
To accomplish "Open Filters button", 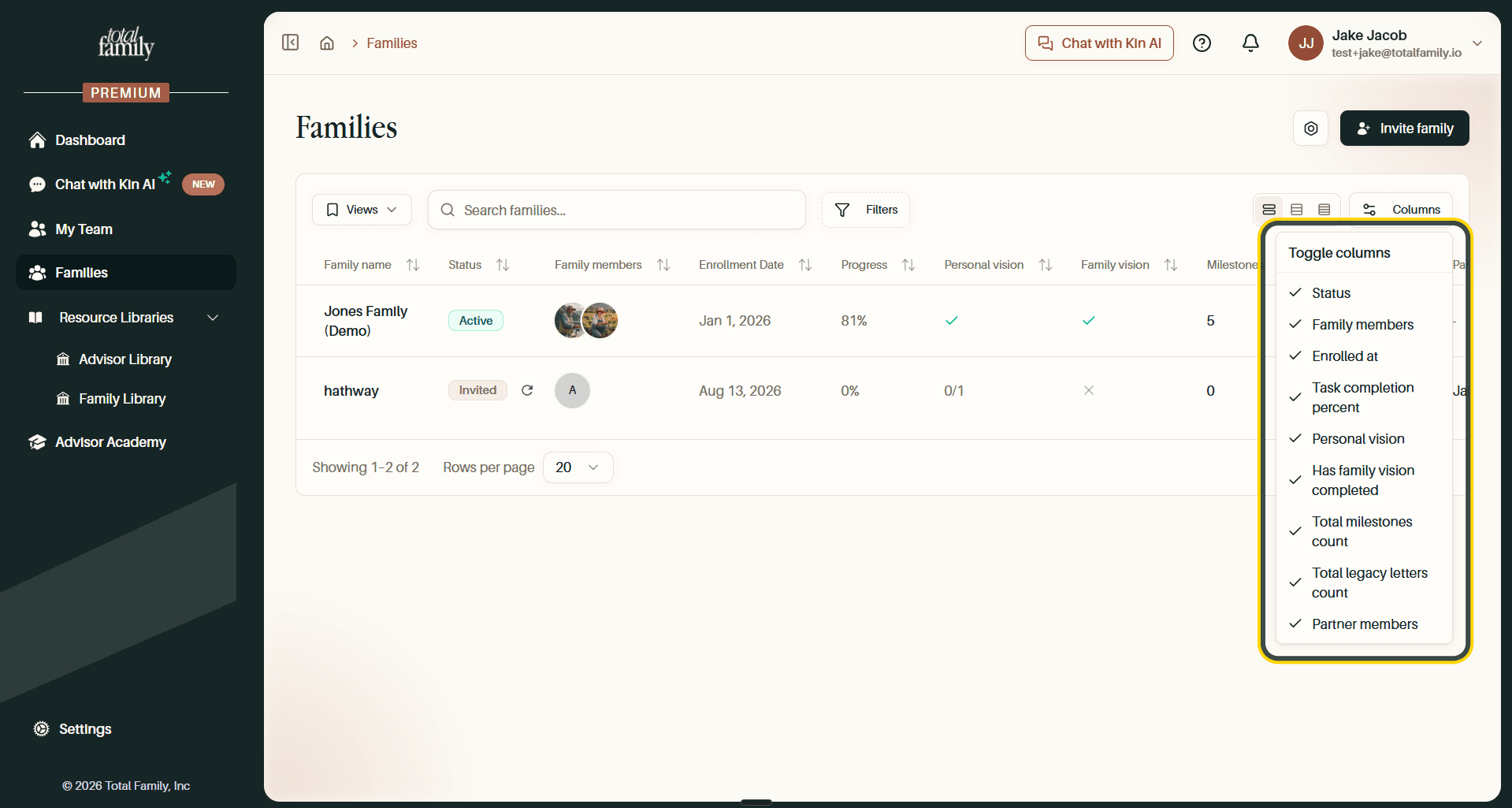I will [x=866, y=210].
